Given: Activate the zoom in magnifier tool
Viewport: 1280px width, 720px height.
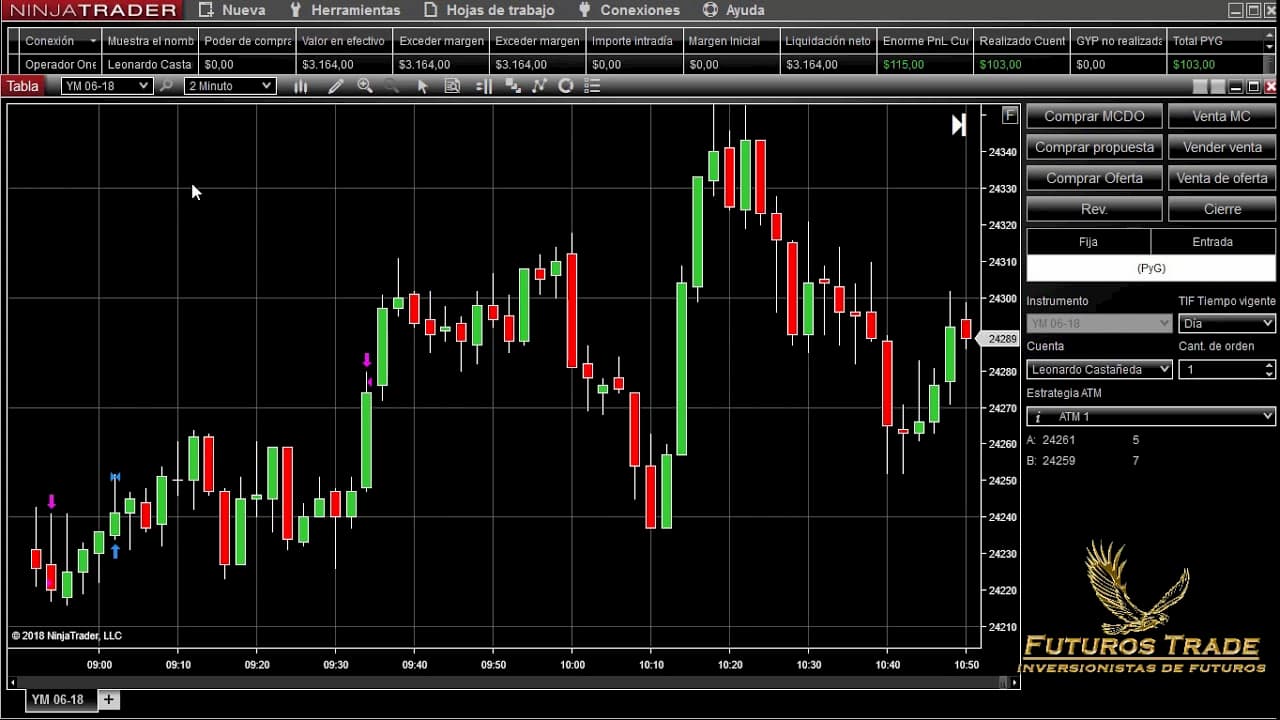Looking at the screenshot, I should (x=365, y=86).
